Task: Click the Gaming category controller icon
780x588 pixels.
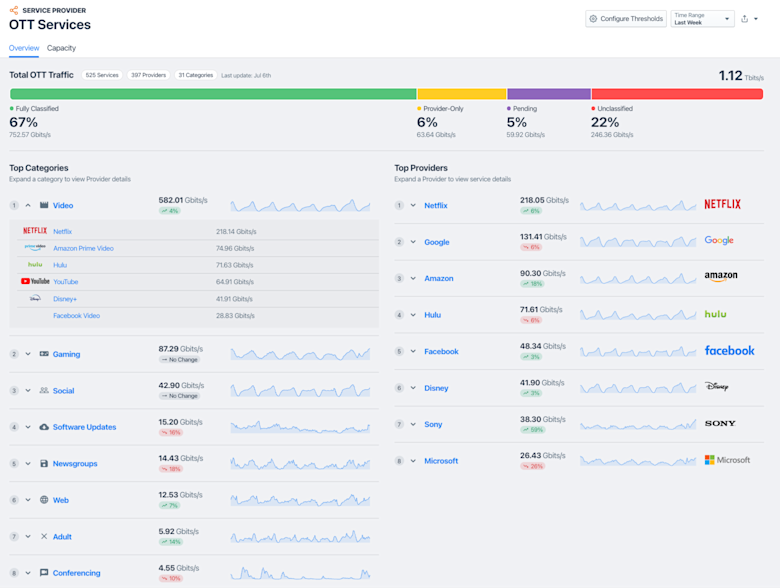Action: coord(44,354)
